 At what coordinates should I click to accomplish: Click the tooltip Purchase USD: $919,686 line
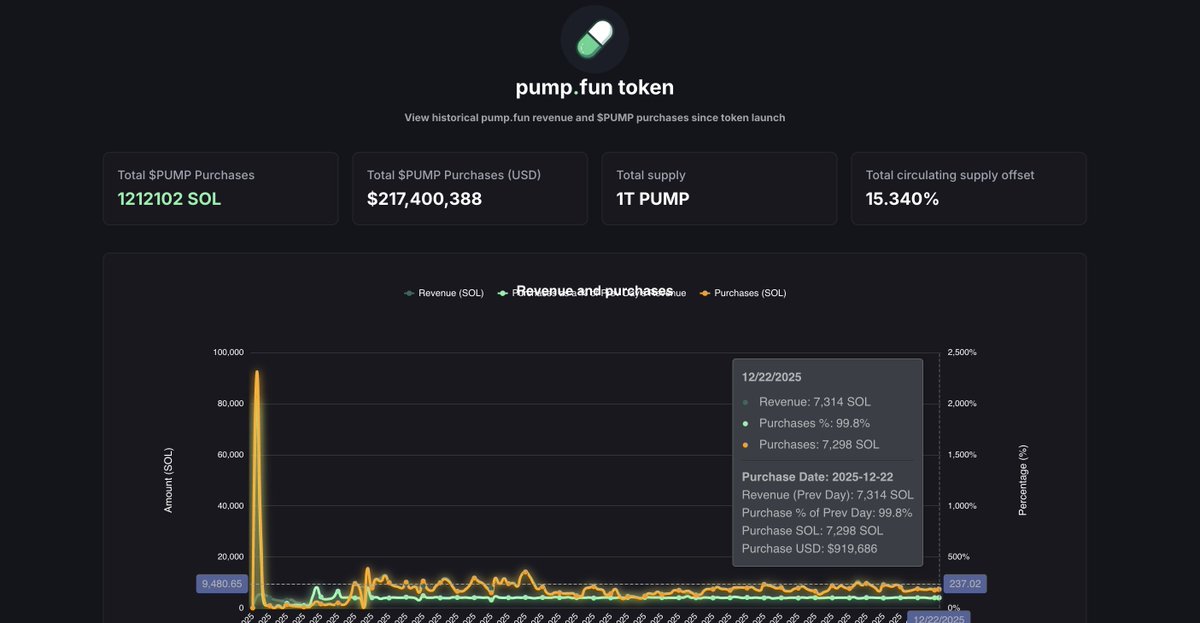coord(812,548)
